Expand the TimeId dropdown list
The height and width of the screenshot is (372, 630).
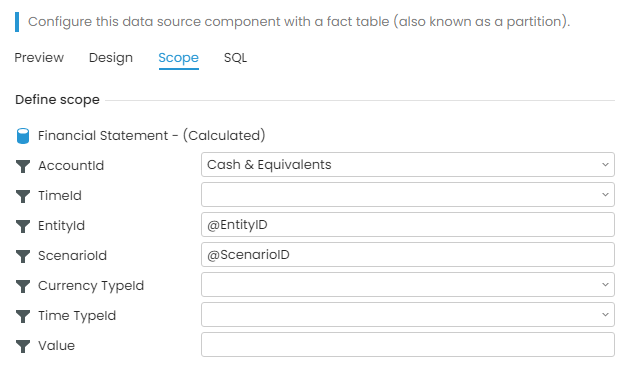click(407, 194)
